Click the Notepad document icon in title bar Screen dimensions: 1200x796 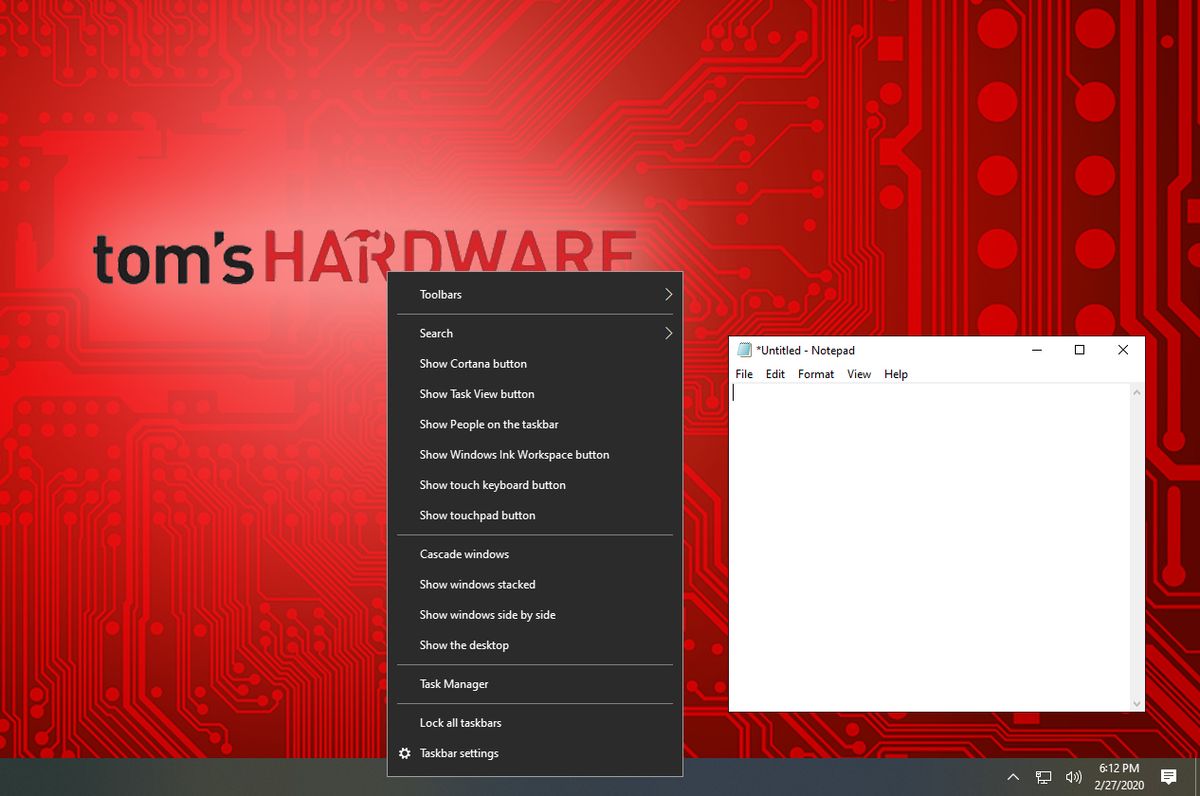click(745, 349)
